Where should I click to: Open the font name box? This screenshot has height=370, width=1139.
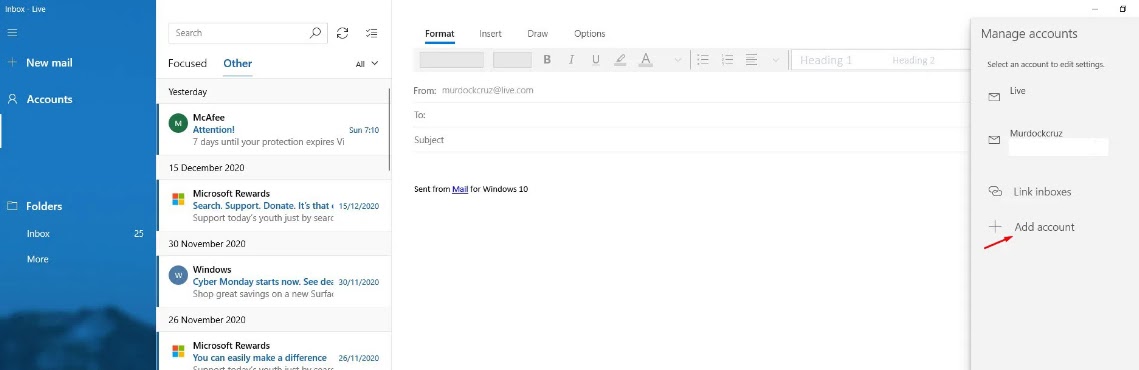click(452, 60)
